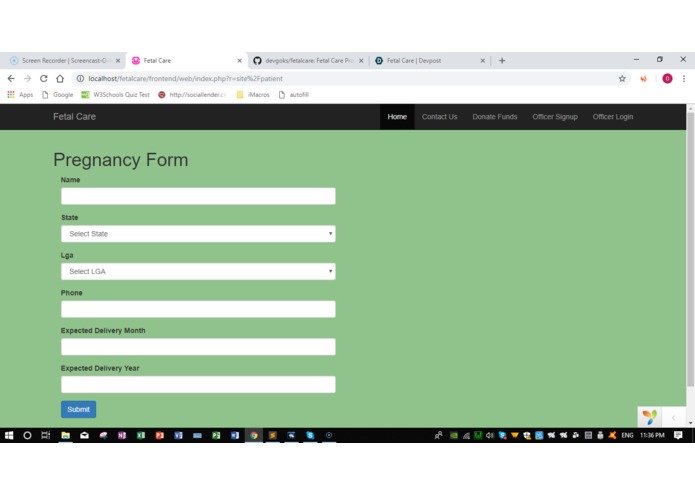
Task: Bookmark this page with the star icon
Action: (x=622, y=78)
